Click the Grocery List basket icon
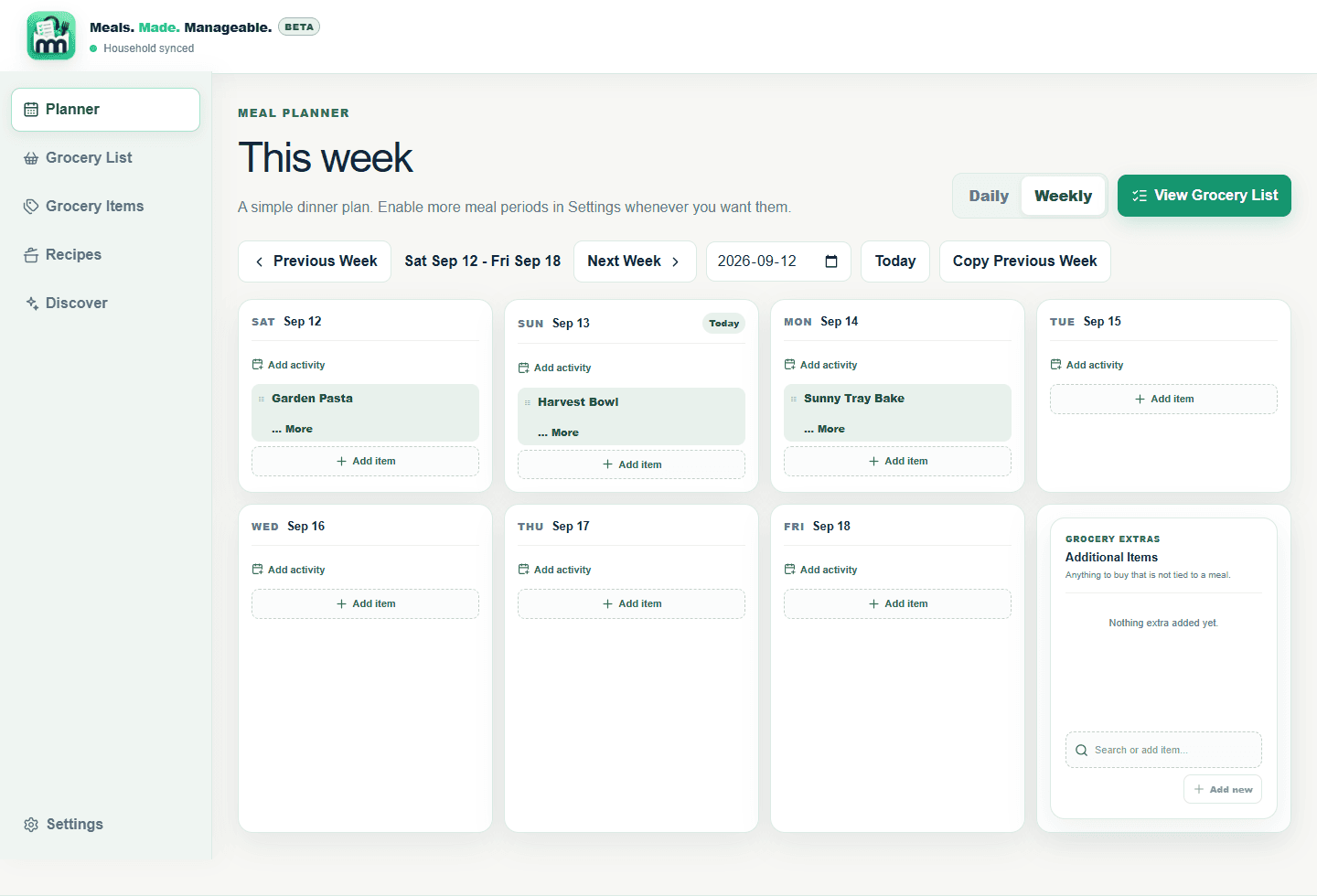The height and width of the screenshot is (896, 1317). pos(31,158)
